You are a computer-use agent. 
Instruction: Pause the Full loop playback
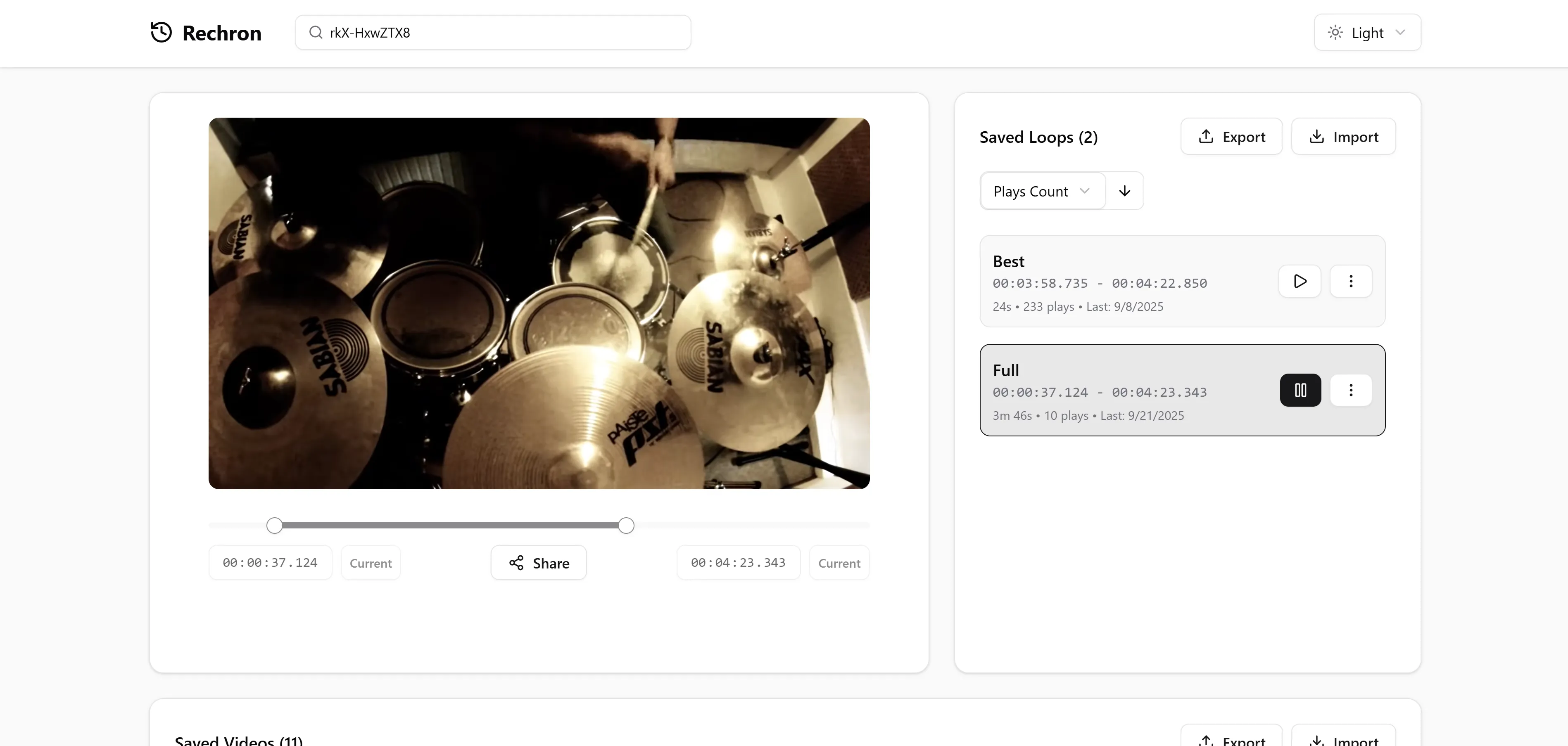coord(1300,390)
